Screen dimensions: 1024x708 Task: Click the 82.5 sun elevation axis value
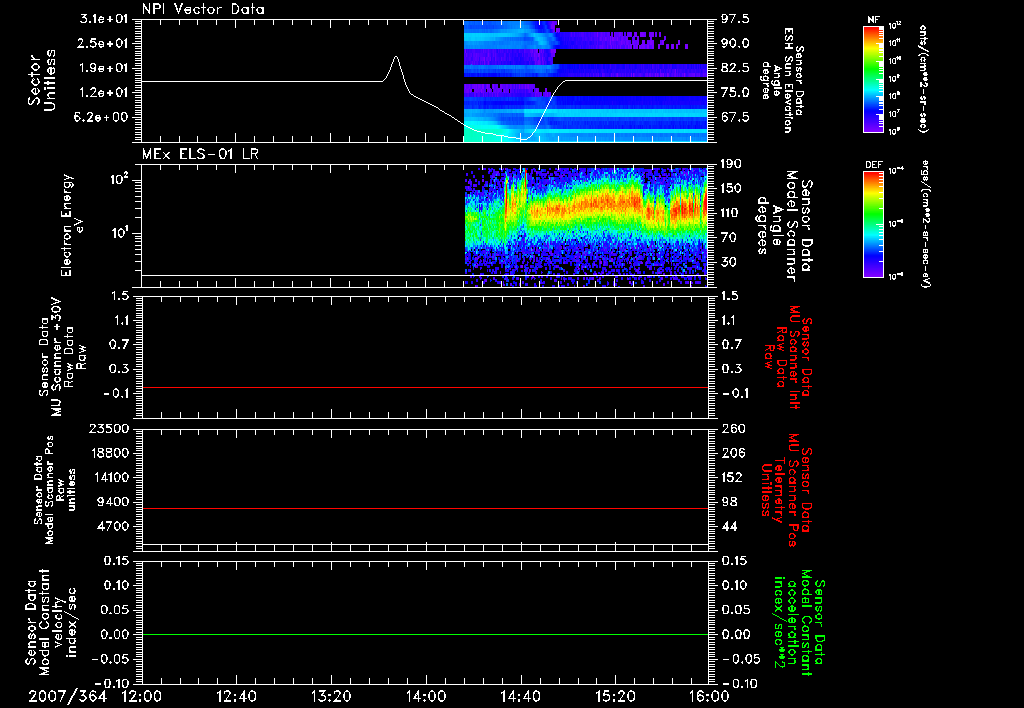[735, 68]
